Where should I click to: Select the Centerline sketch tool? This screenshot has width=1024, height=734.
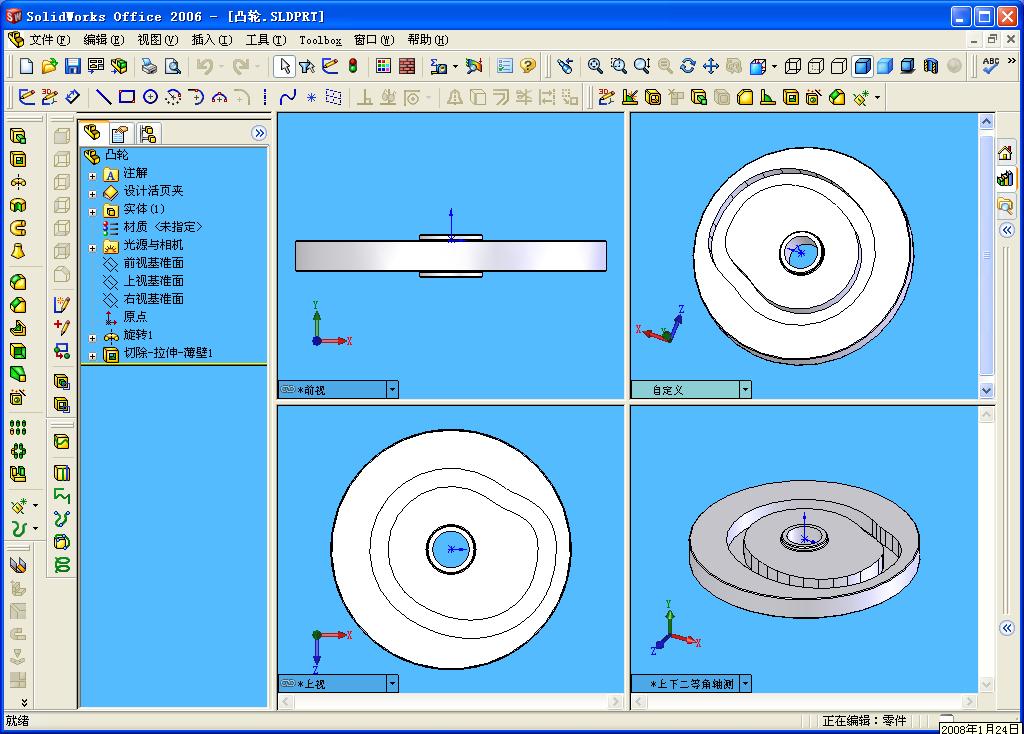[x=264, y=97]
